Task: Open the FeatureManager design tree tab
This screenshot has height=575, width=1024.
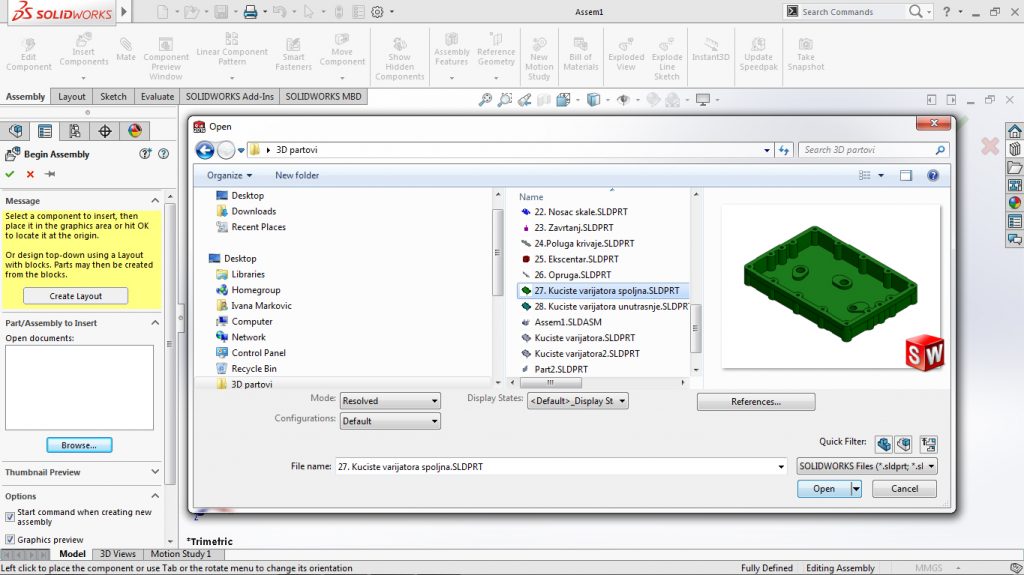Action: tap(16, 131)
